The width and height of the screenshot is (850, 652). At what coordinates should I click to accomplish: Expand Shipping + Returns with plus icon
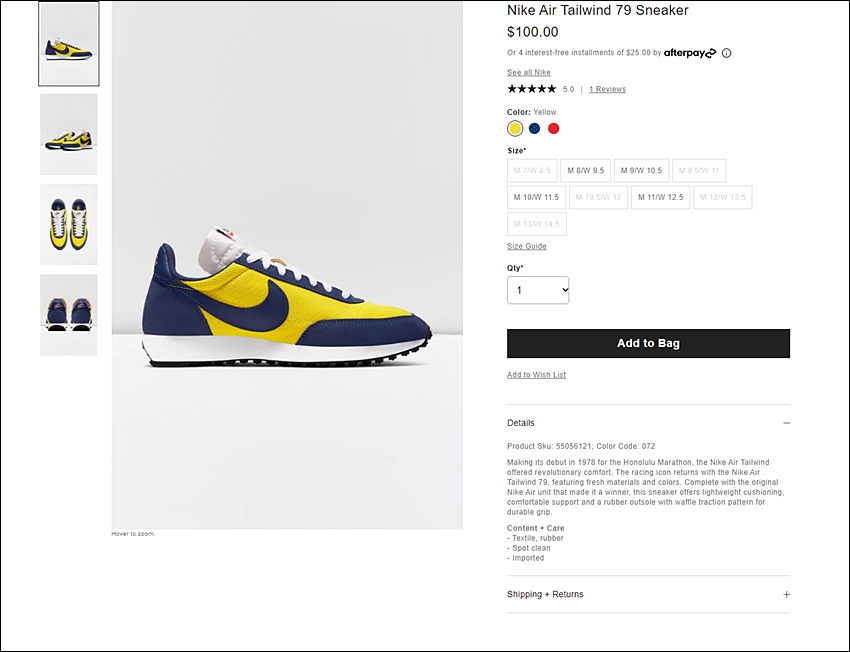[786, 594]
